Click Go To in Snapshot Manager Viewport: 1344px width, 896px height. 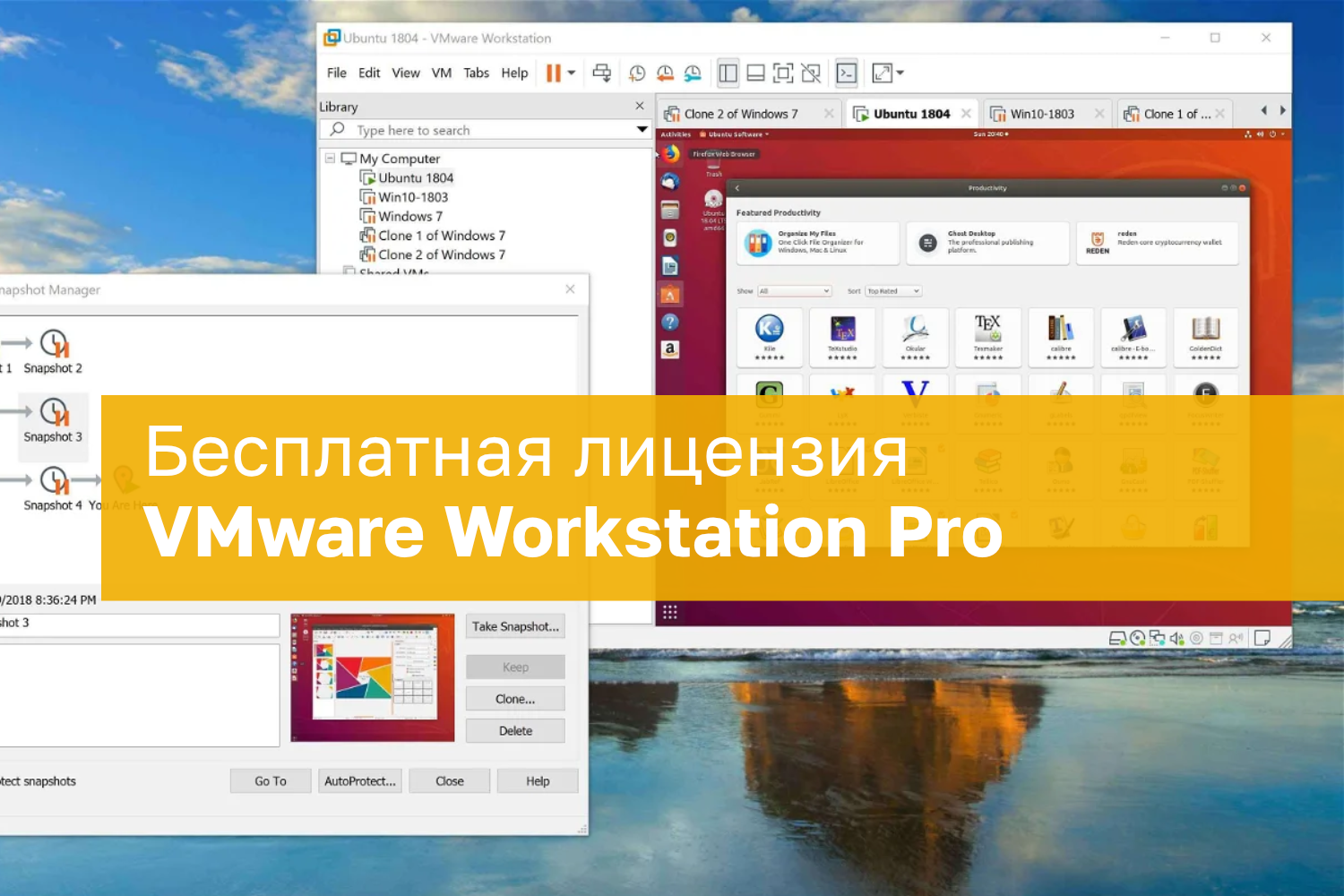point(269,780)
